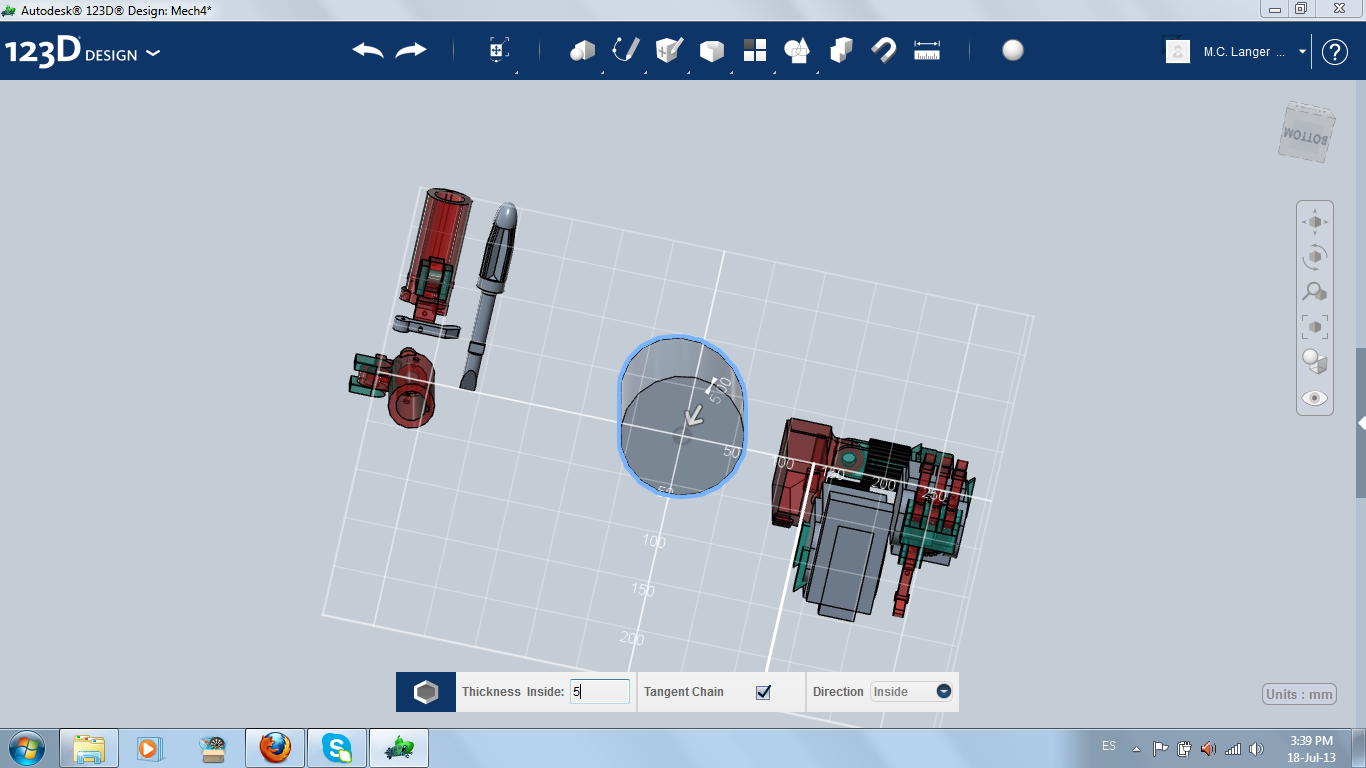1366x768 pixels.
Task: Click the Fit to view tool
Action: [x=1315, y=326]
